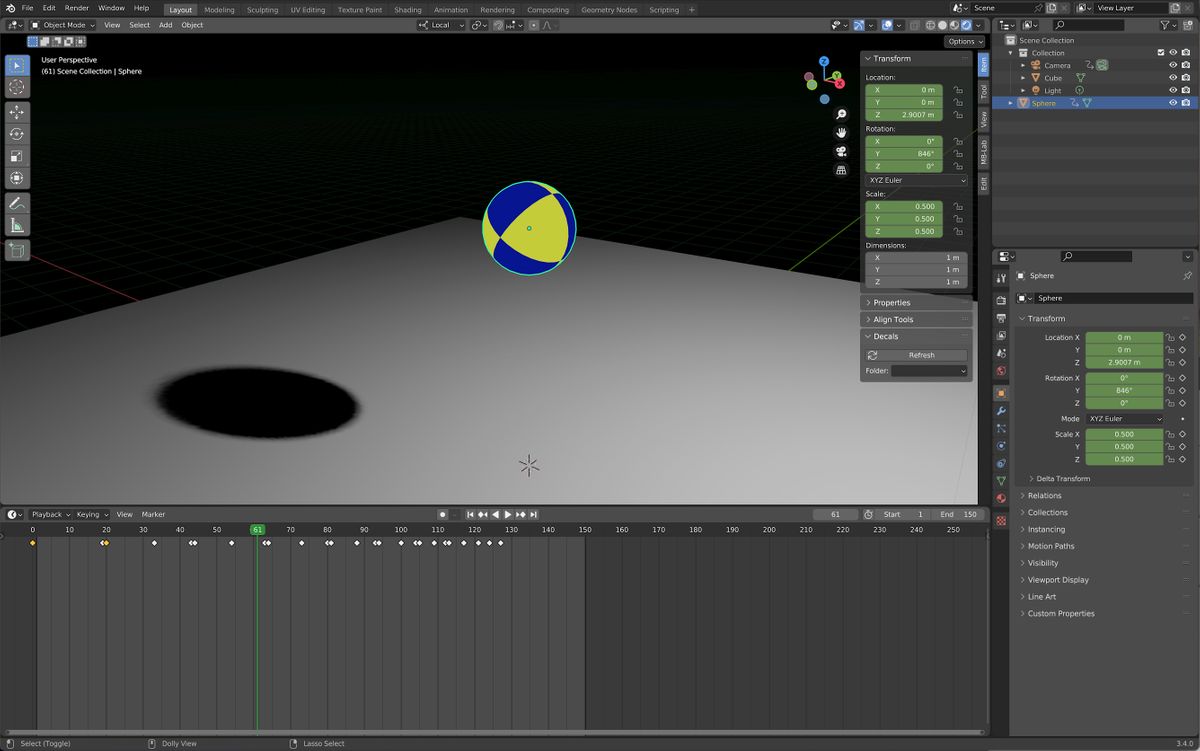Open the Render menu
The height and width of the screenshot is (751, 1200).
(76, 7)
